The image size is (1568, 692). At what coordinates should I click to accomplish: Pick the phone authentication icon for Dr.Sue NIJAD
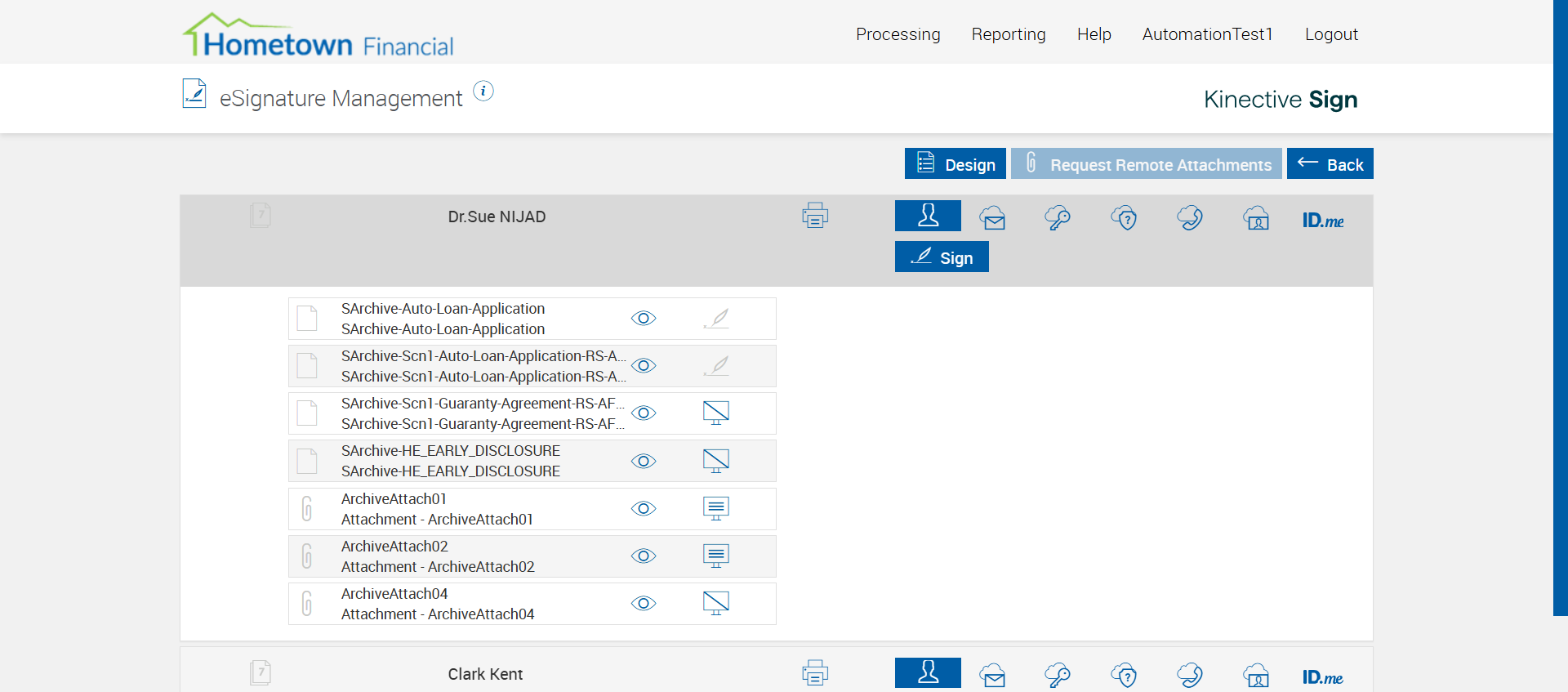[1190, 218]
